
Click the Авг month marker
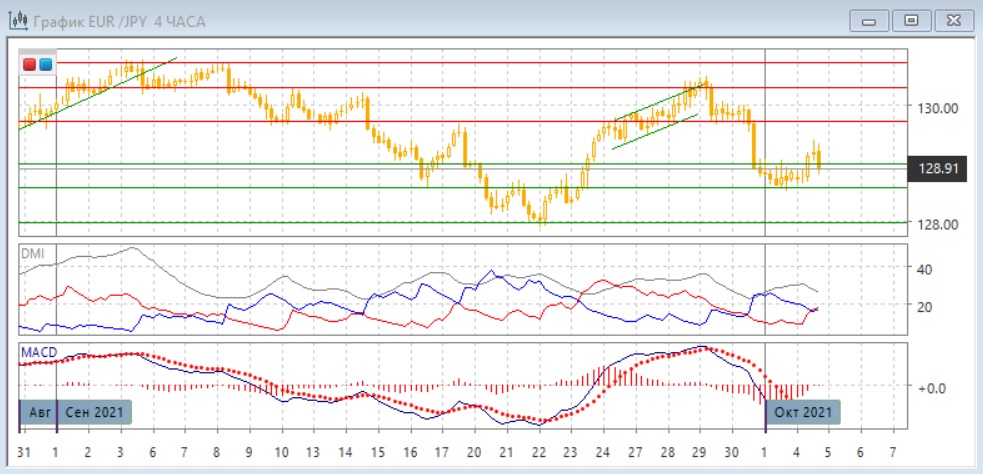pos(37,412)
